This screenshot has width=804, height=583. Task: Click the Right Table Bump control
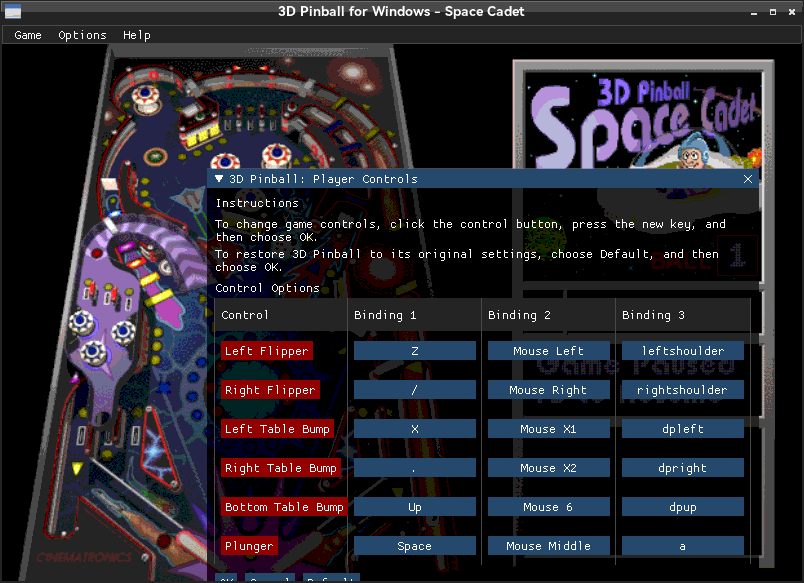[280, 468]
